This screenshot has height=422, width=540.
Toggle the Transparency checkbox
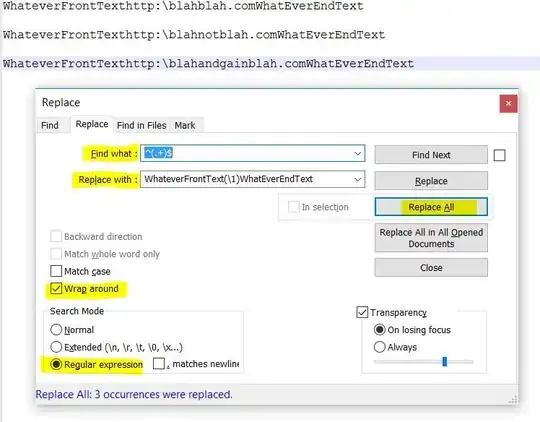coord(362,312)
